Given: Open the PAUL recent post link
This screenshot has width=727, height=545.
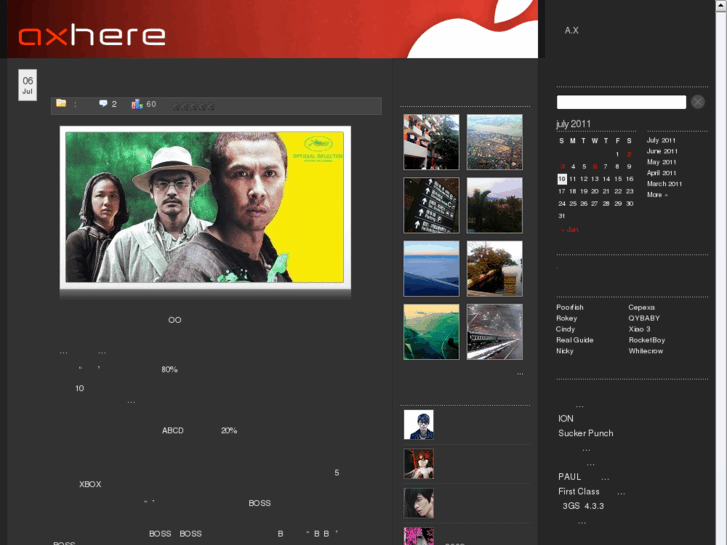Looking at the screenshot, I should [569, 477].
